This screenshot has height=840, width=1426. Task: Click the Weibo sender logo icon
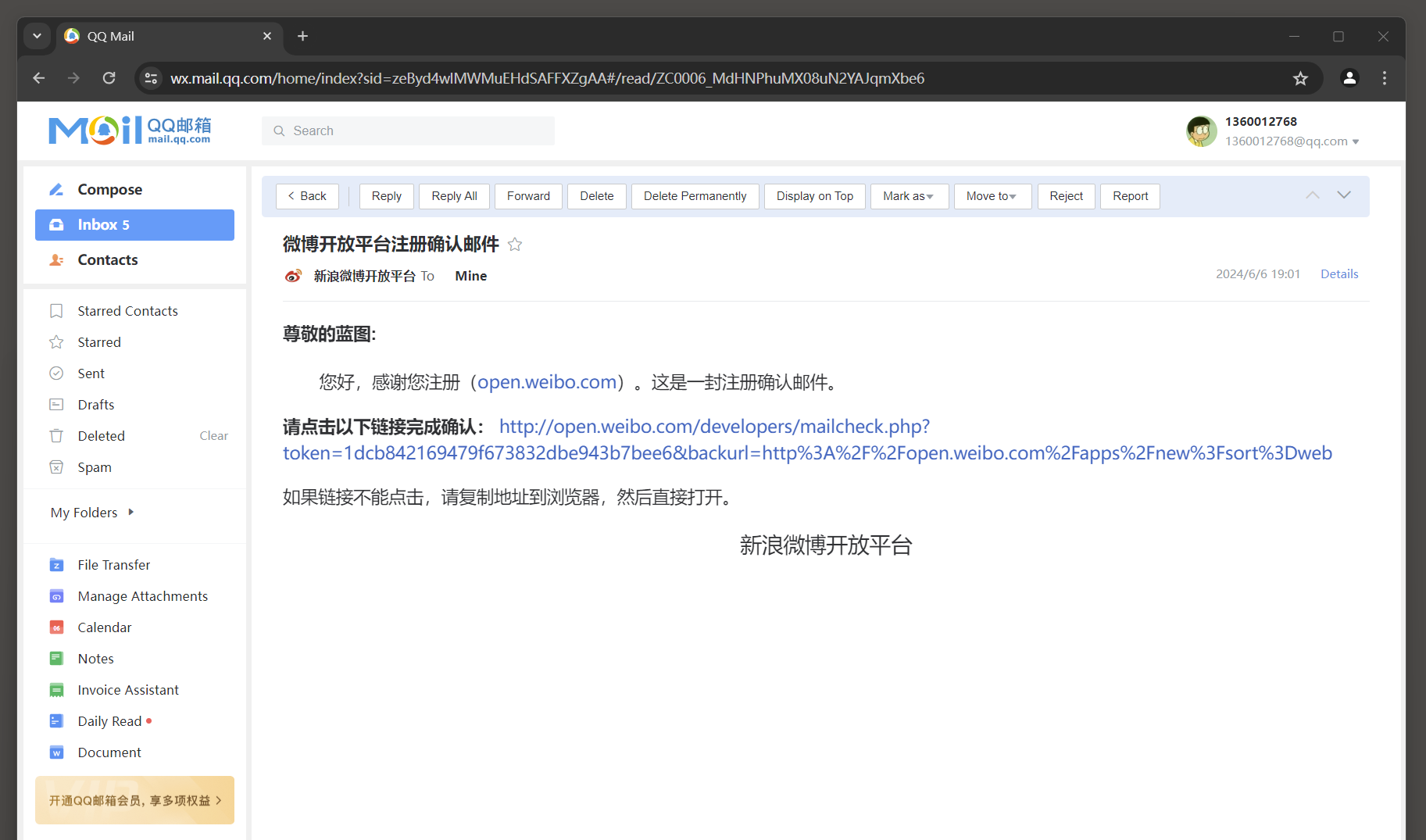[293, 276]
